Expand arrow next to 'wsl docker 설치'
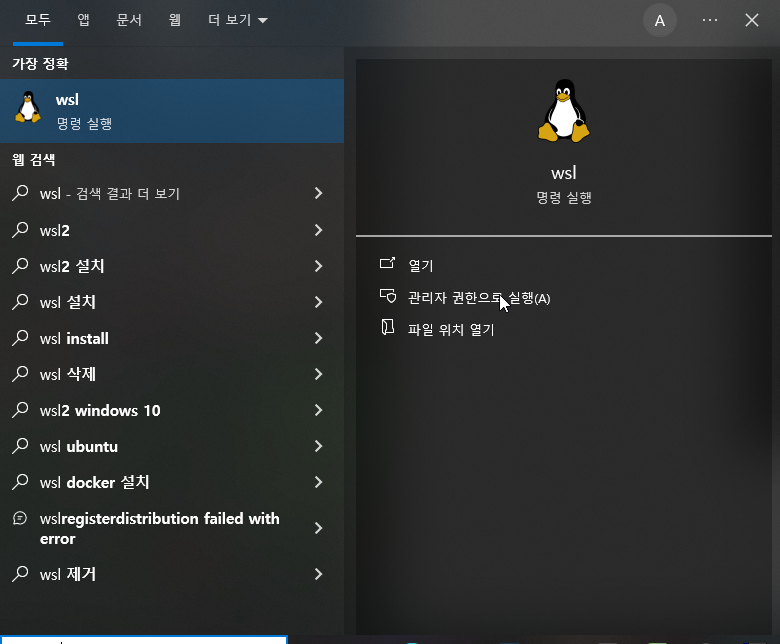Screen dimensions: 780x644 coord(318,482)
